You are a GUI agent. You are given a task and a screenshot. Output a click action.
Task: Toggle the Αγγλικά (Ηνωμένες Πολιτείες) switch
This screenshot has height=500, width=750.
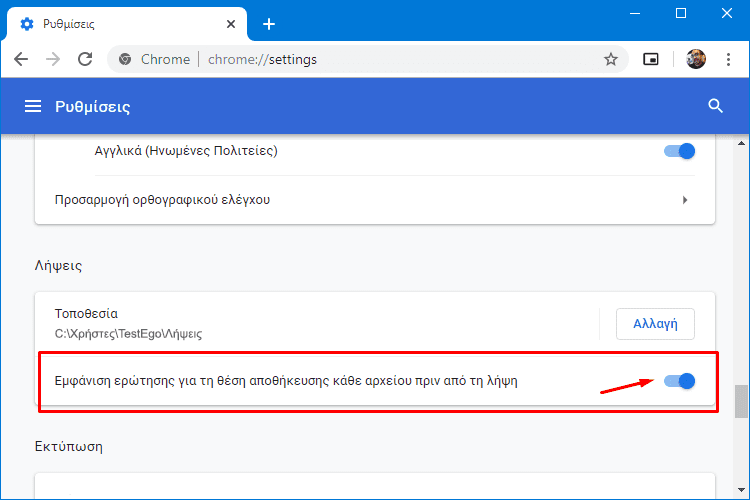679,151
